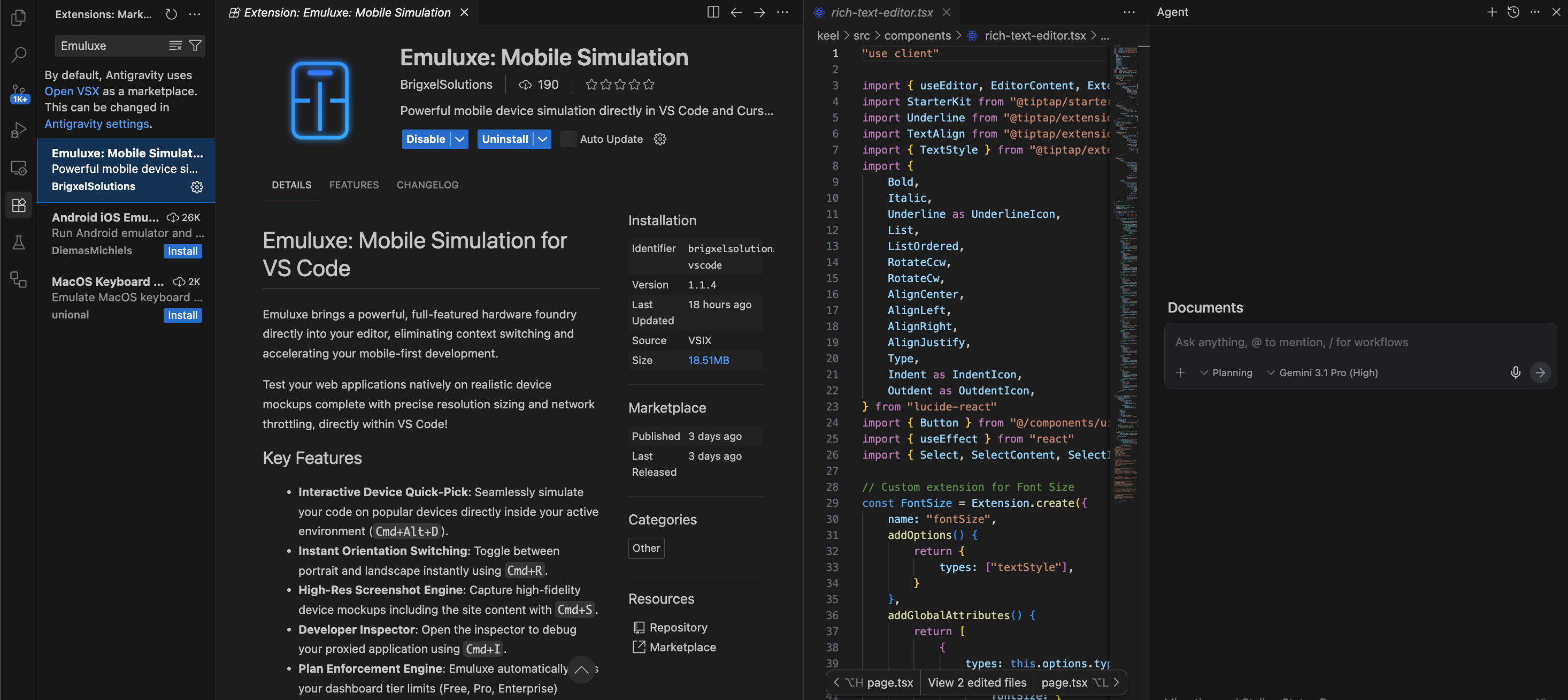
Task: Enable the Auto Update checkbox
Action: tap(568, 139)
